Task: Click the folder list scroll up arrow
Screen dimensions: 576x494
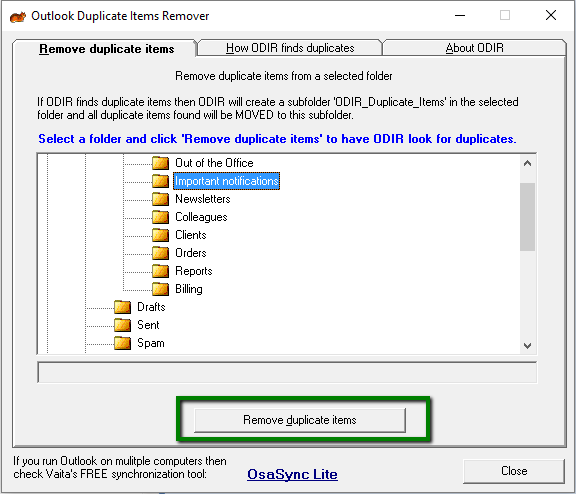Action: pos(528,163)
